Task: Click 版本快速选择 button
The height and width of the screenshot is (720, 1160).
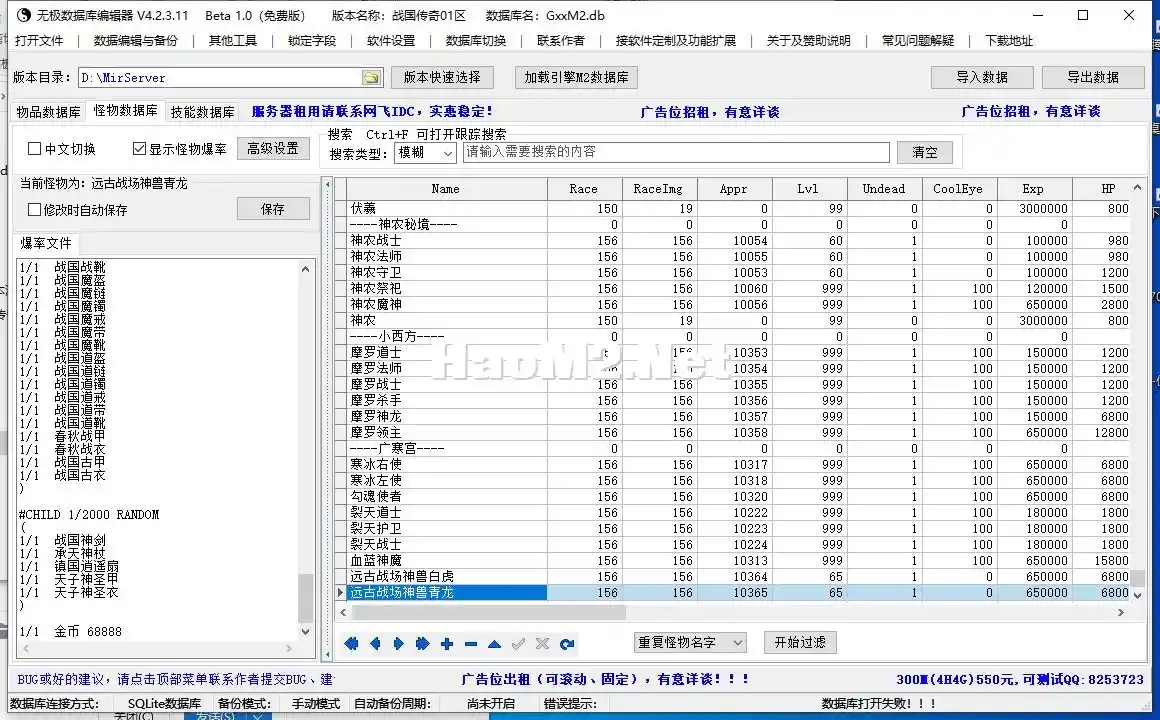Action: 442,77
